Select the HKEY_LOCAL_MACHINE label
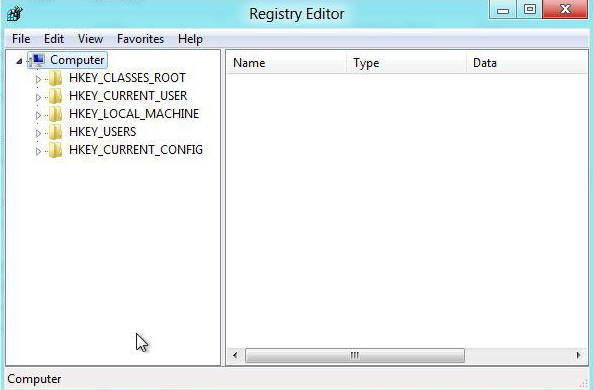The width and height of the screenshot is (593, 390). click(134, 114)
